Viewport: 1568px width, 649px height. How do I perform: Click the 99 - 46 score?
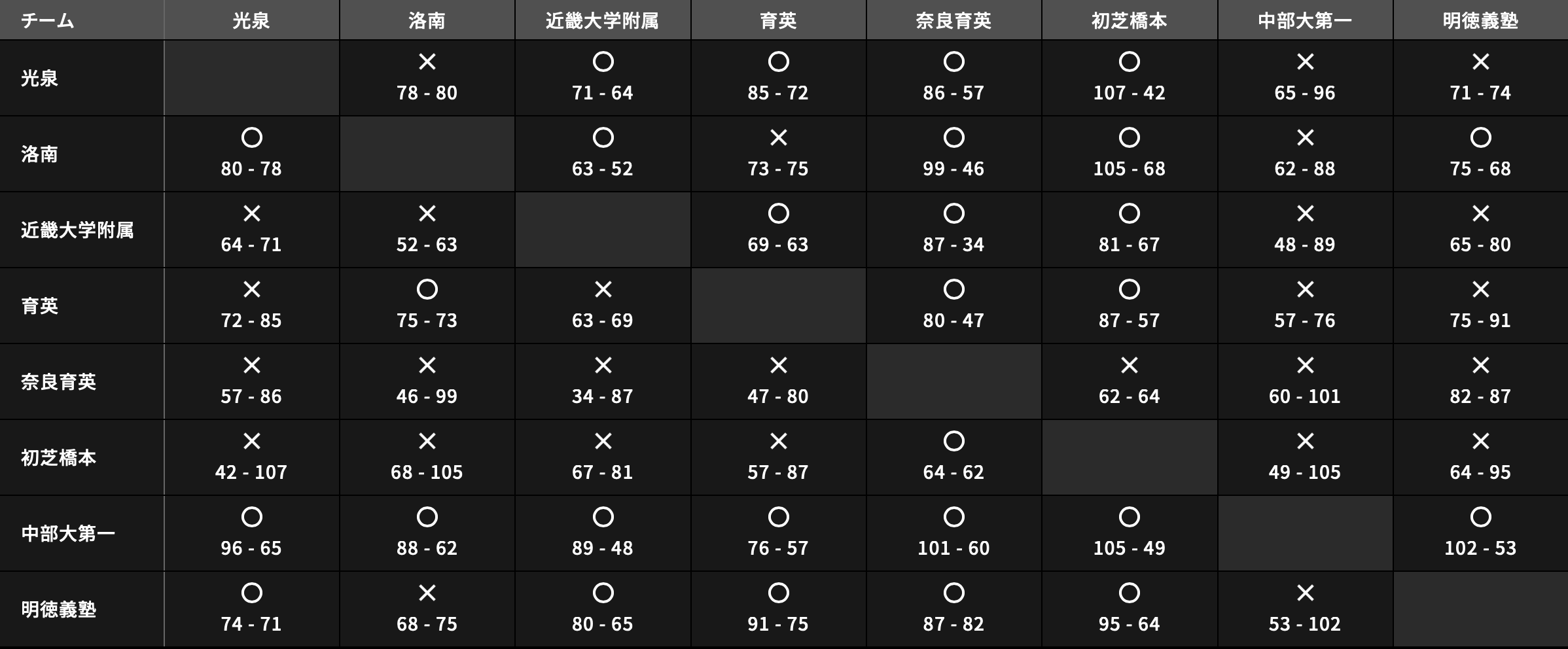pos(954,169)
